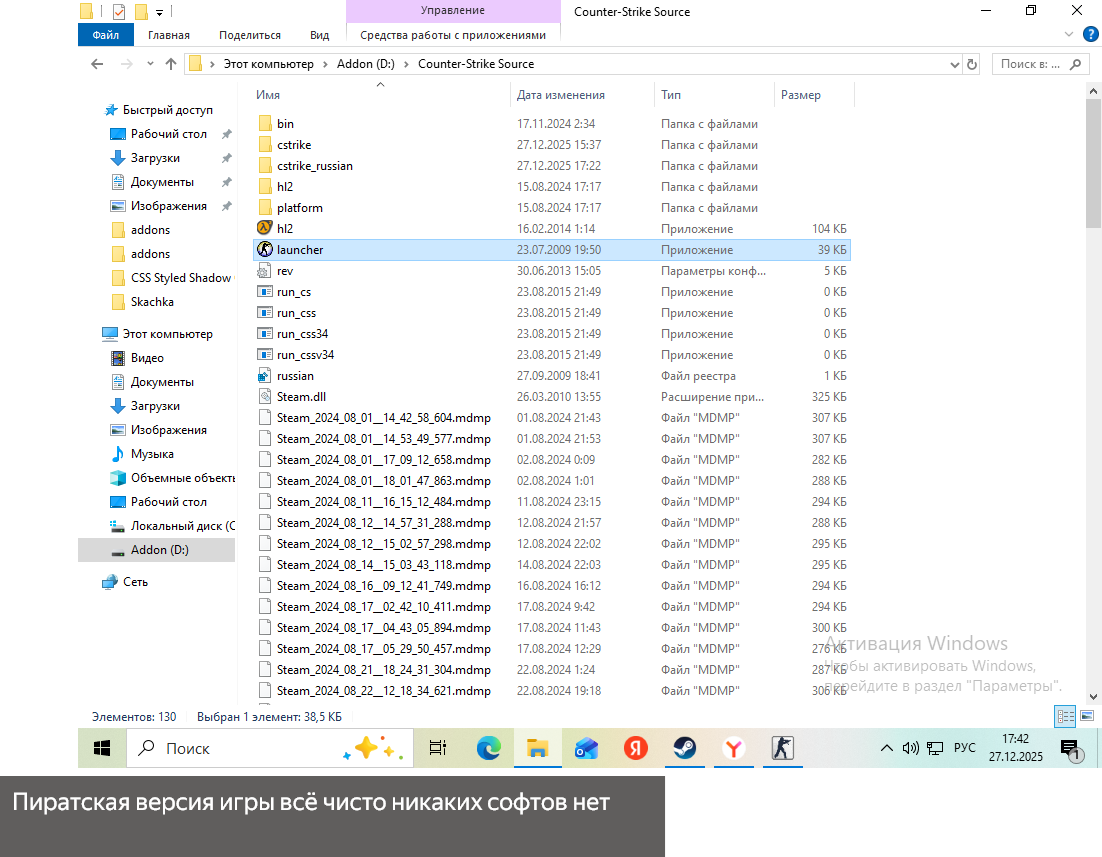Viewport: 1102px width, 857px height.
Task: Select the platform folder row
Action: tap(552, 208)
